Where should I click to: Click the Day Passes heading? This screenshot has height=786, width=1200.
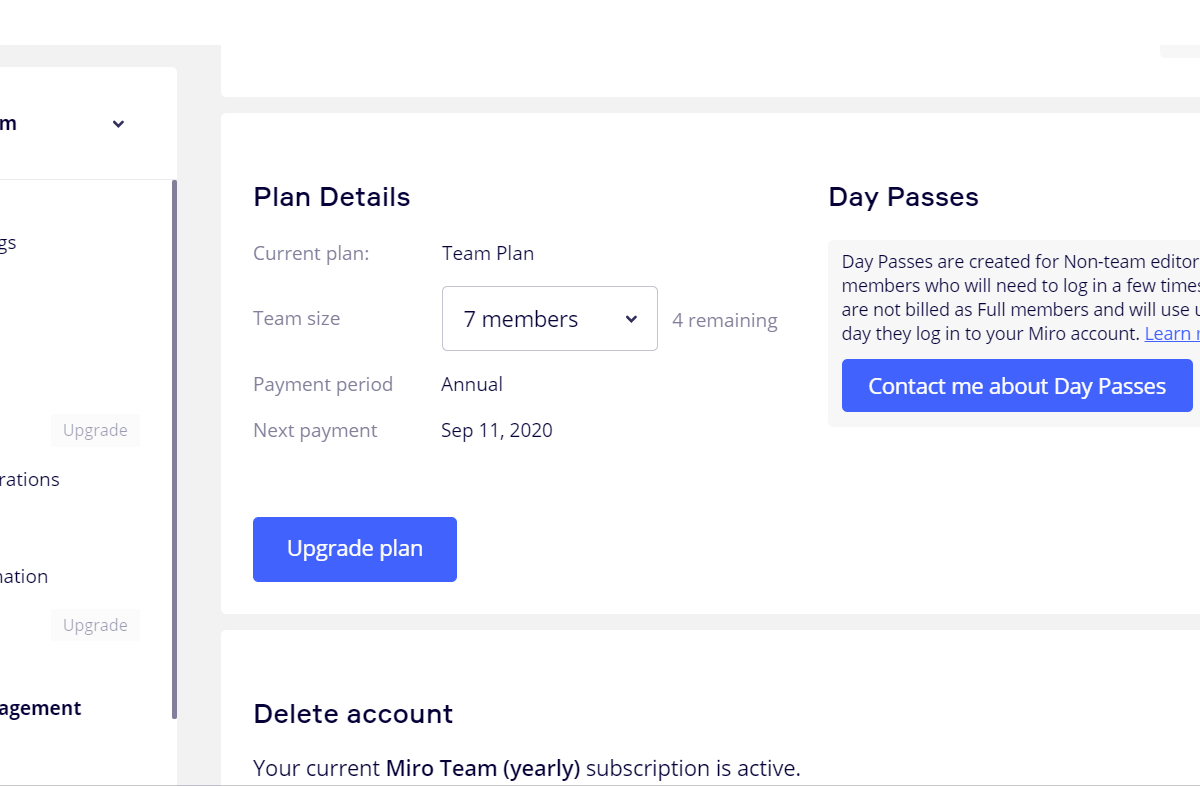(903, 197)
